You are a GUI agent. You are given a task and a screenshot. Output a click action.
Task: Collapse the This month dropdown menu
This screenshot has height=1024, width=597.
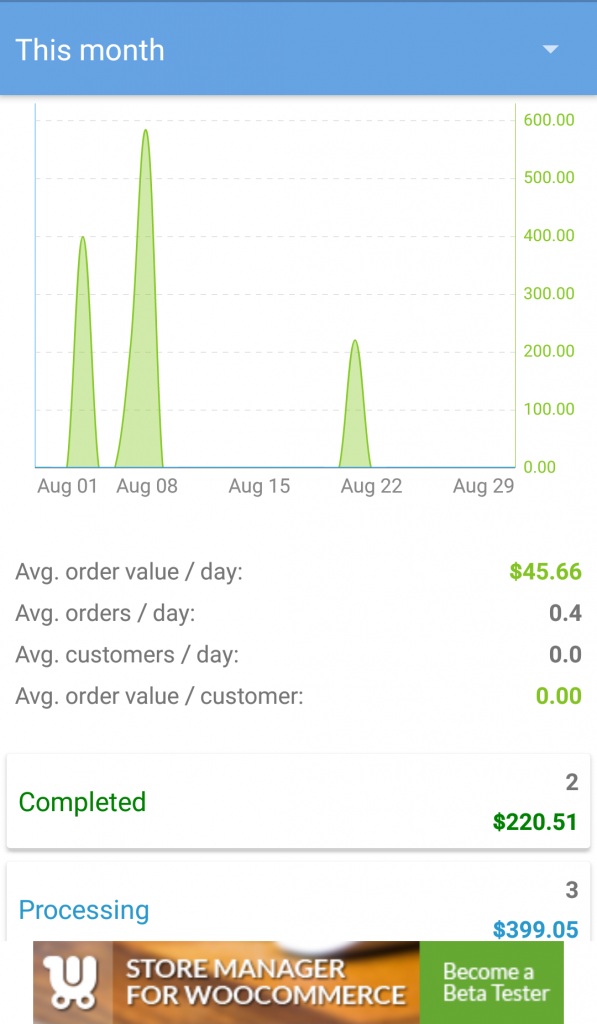(x=549, y=49)
